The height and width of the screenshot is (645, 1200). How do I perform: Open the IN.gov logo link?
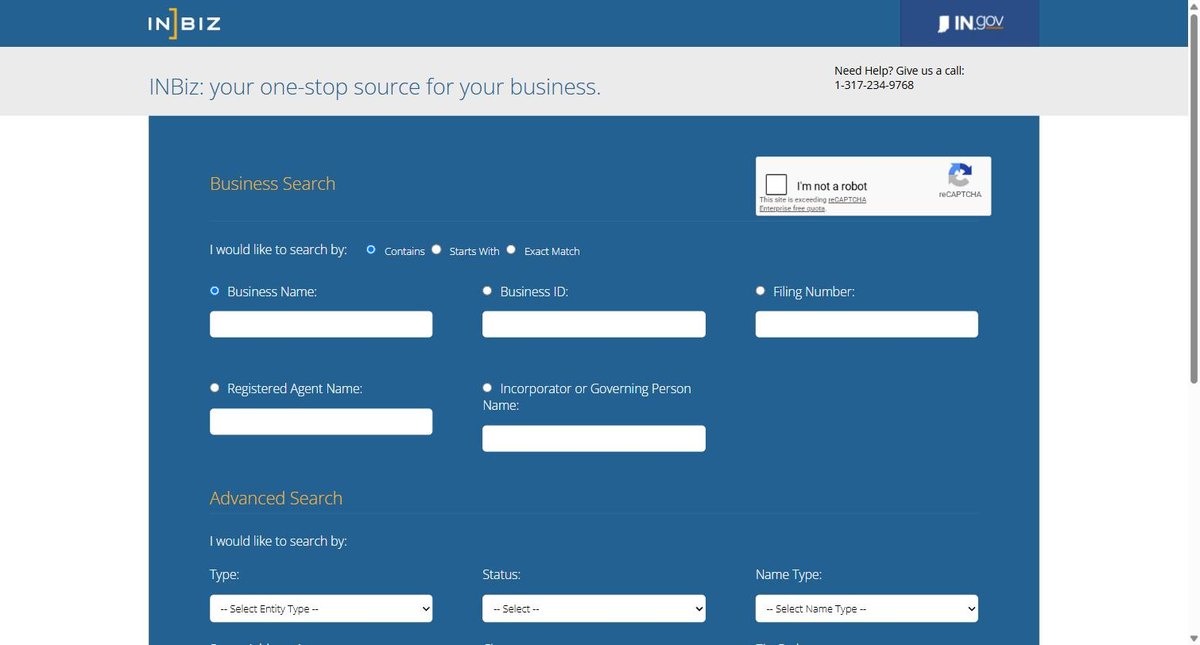point(969,23)
